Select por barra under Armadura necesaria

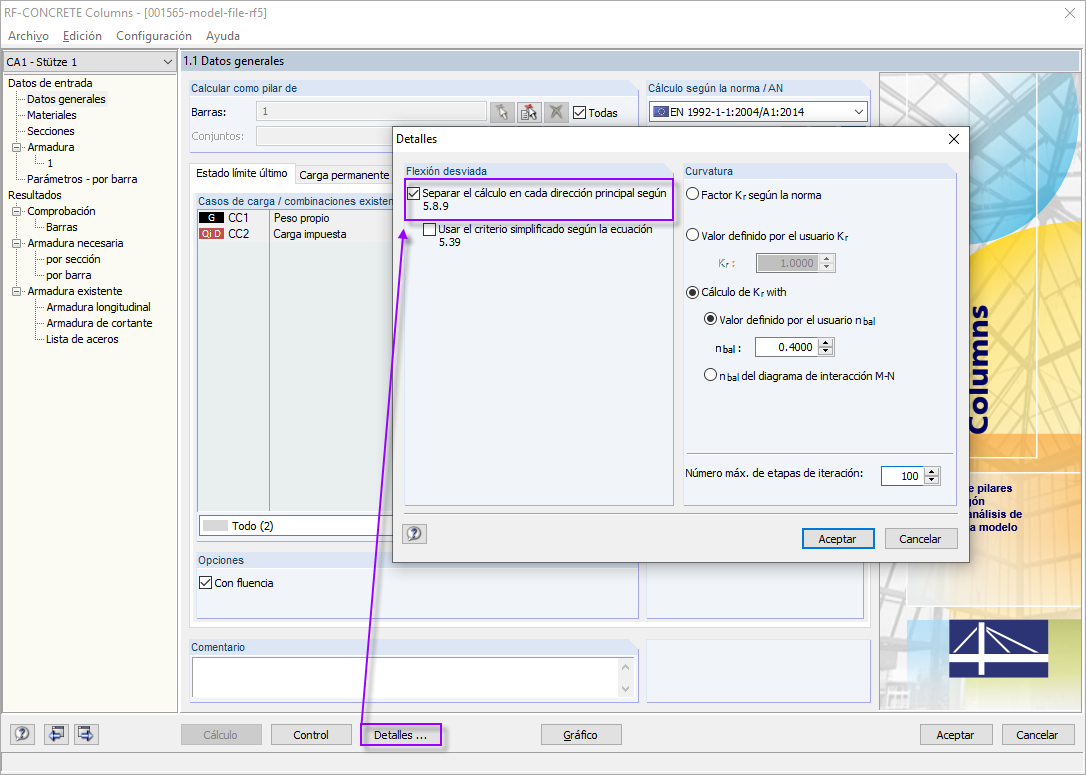coord(69,275)
